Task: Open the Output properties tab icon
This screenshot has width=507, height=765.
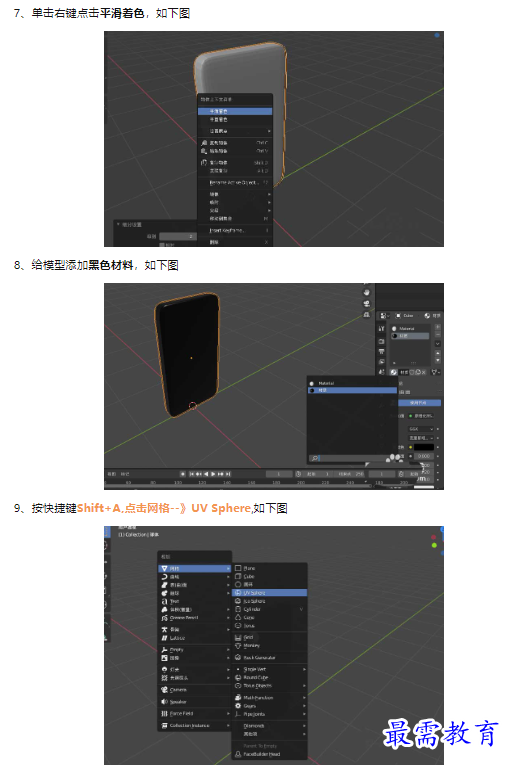Action: coord(382,351)
